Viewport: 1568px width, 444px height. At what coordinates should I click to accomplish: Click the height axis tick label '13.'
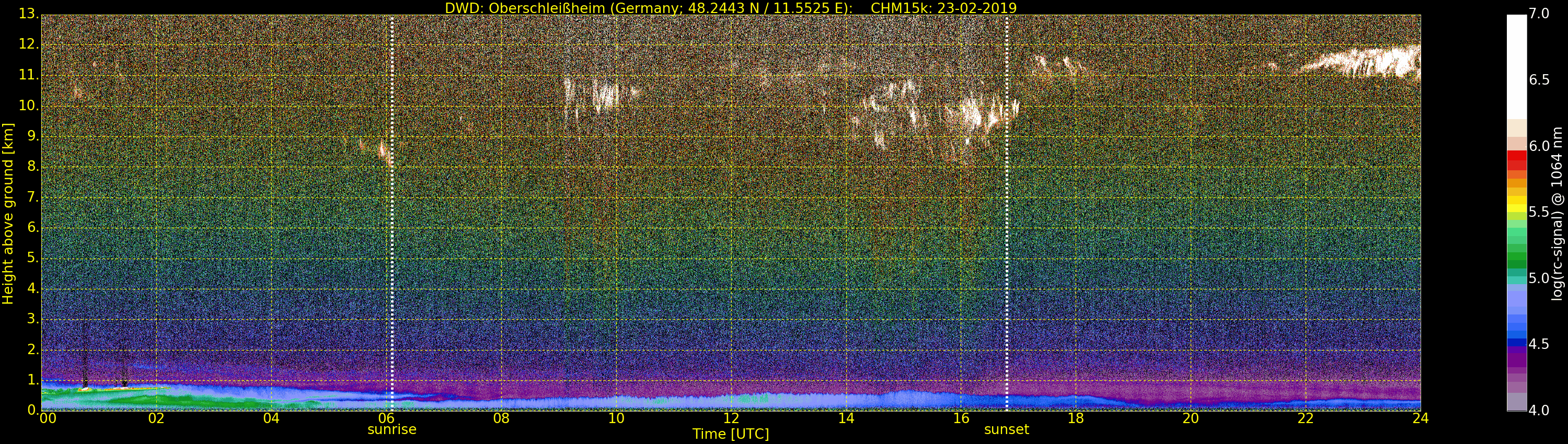(x=29, y=14)
